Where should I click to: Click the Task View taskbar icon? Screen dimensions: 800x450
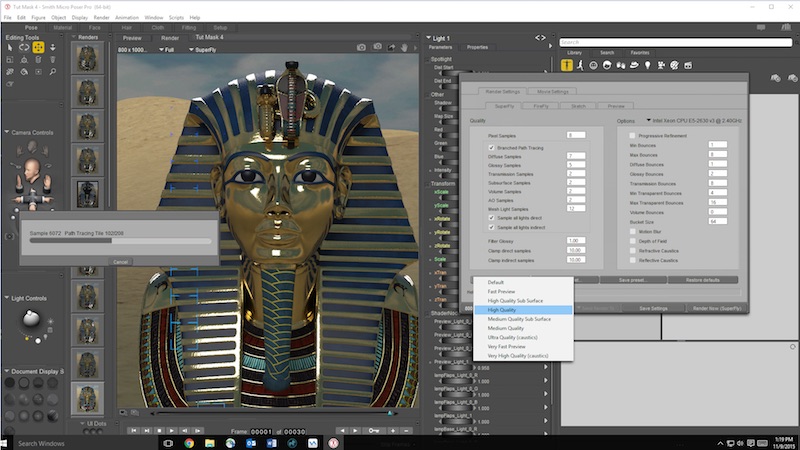pos(168,443)
